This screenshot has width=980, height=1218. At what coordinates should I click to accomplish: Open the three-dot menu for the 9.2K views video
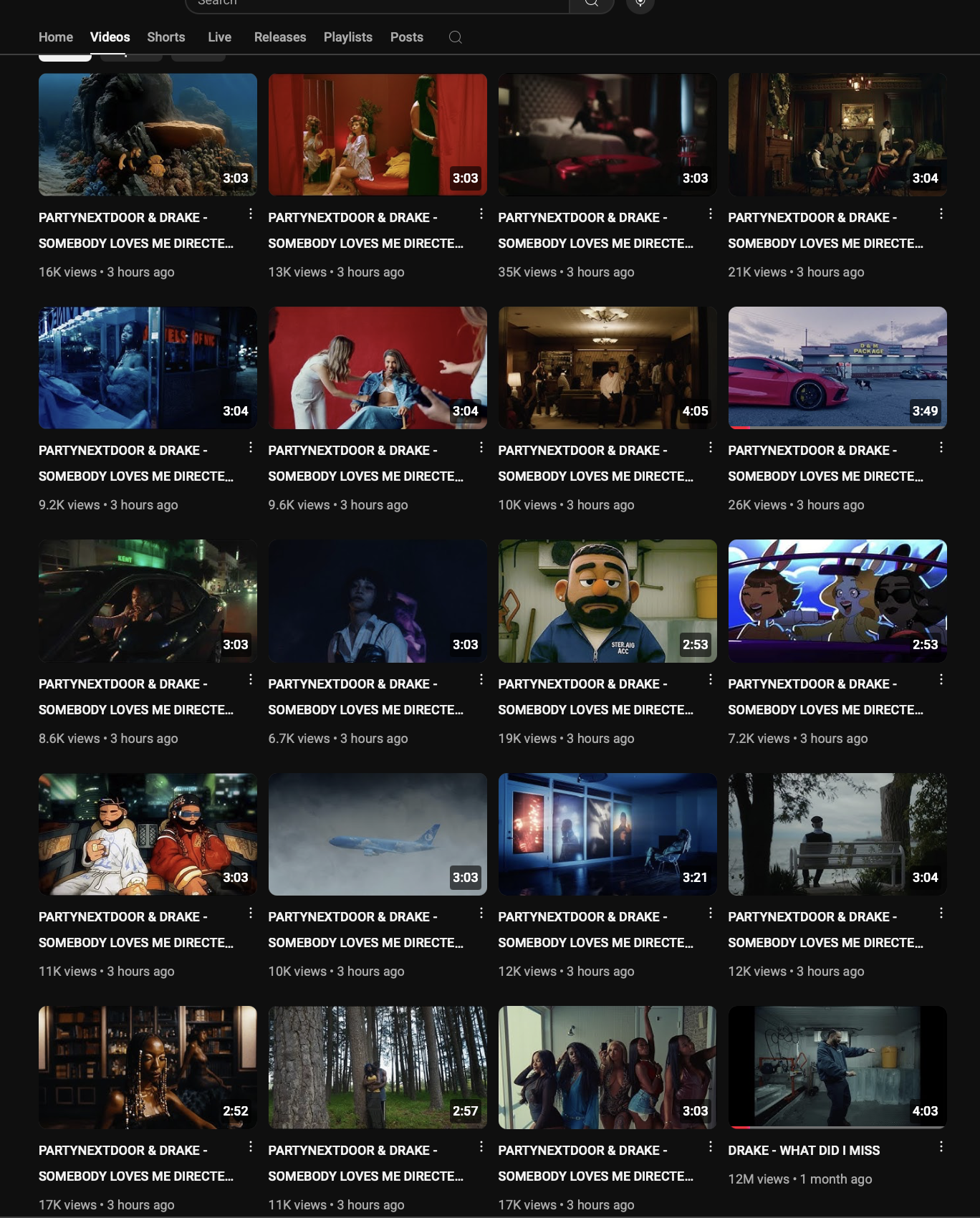coord(250,447)
